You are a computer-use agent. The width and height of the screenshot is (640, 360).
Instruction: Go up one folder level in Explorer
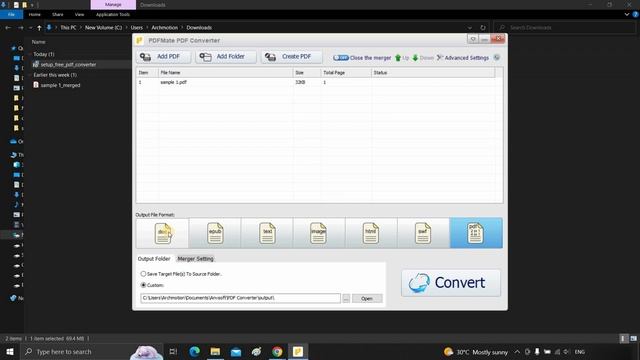point(39,28)
